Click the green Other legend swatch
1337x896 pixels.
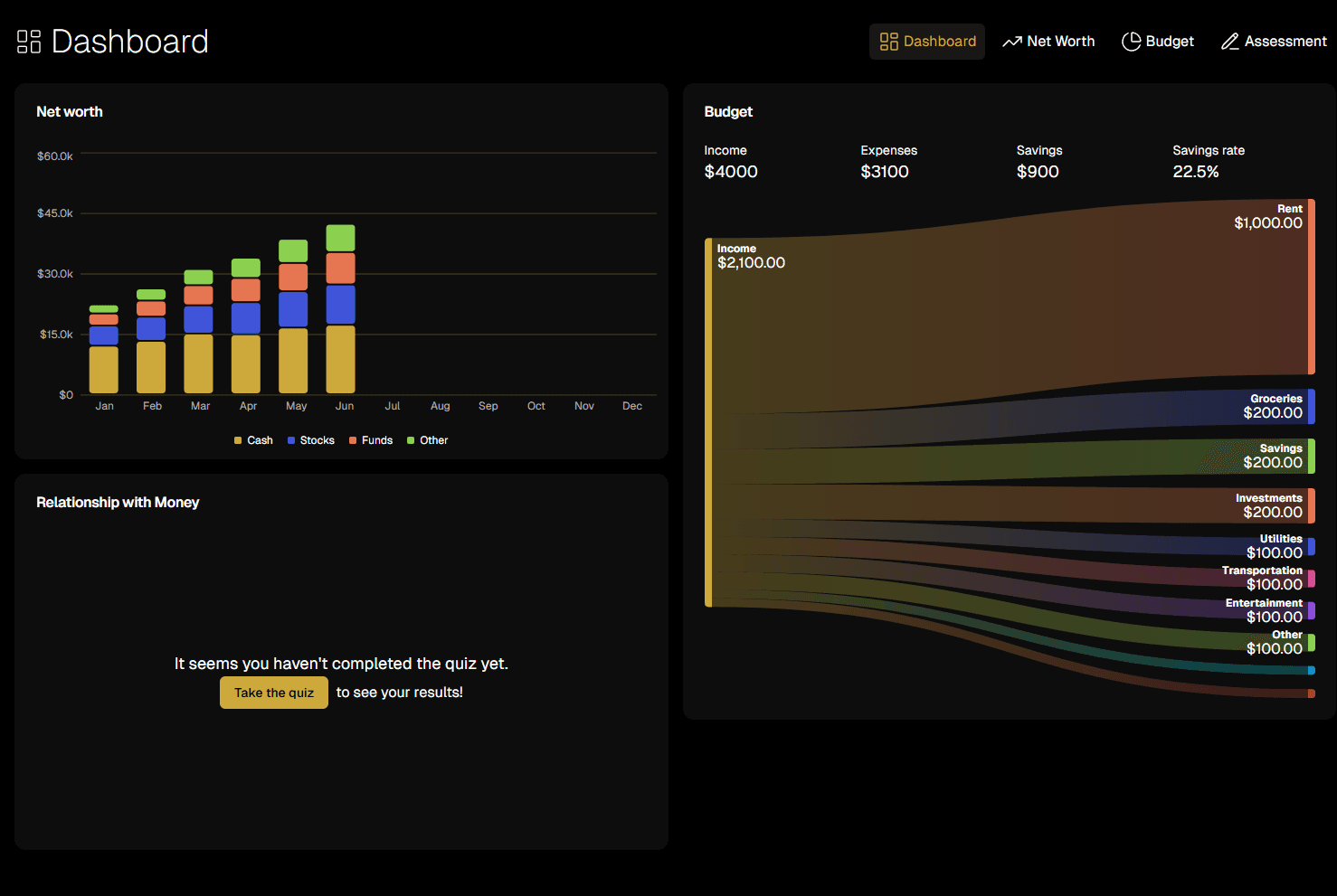coord(411,440)
